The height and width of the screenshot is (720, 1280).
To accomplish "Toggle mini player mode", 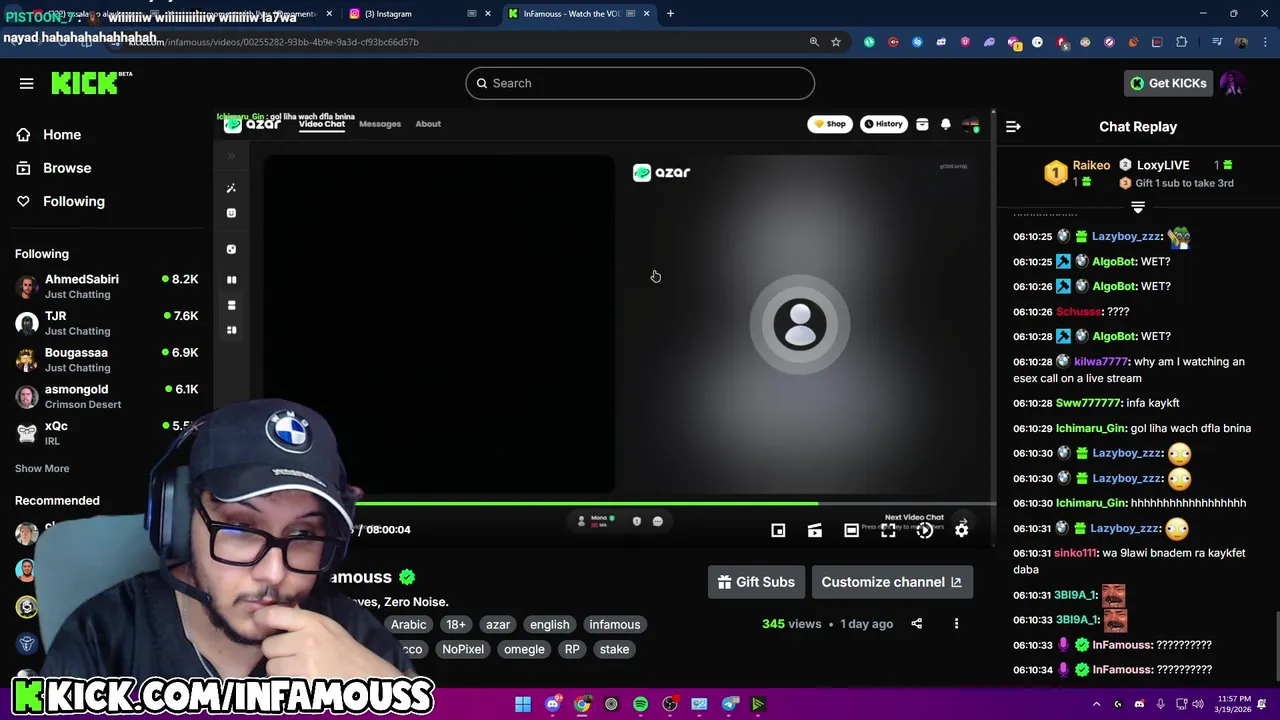I will [778, 530].
